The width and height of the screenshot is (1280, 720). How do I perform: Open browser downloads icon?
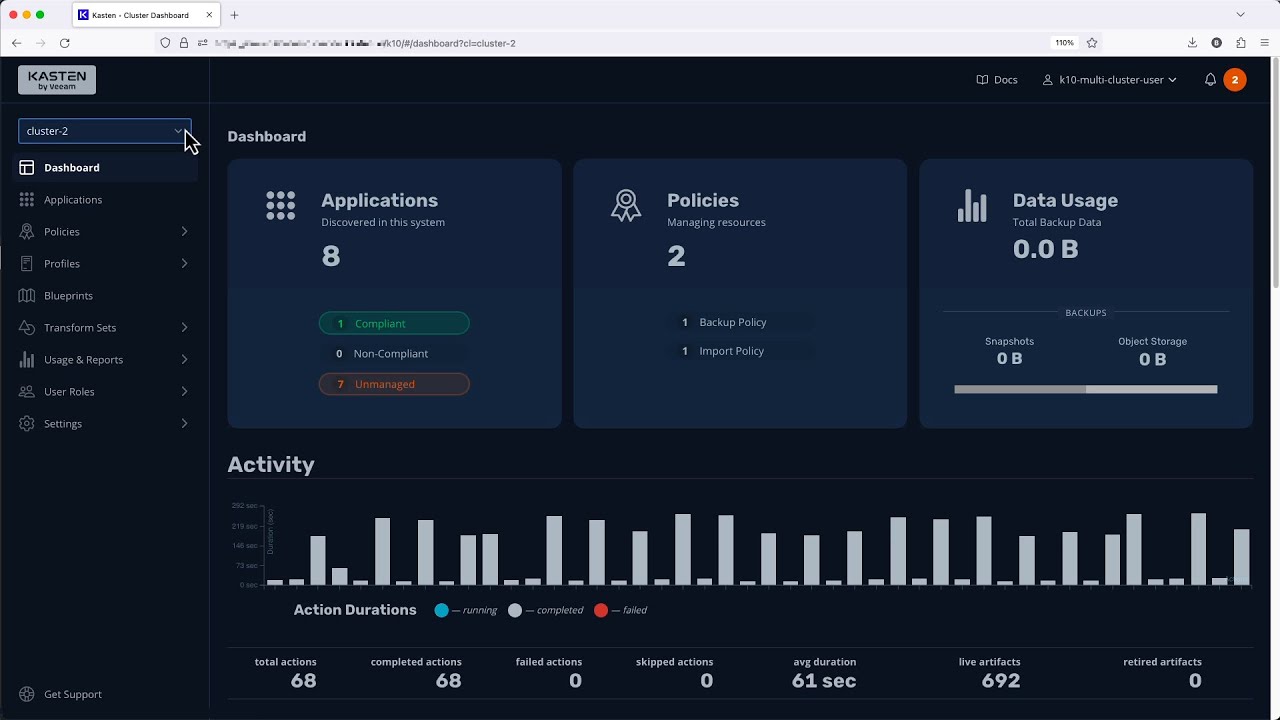tap(1193, 43)
